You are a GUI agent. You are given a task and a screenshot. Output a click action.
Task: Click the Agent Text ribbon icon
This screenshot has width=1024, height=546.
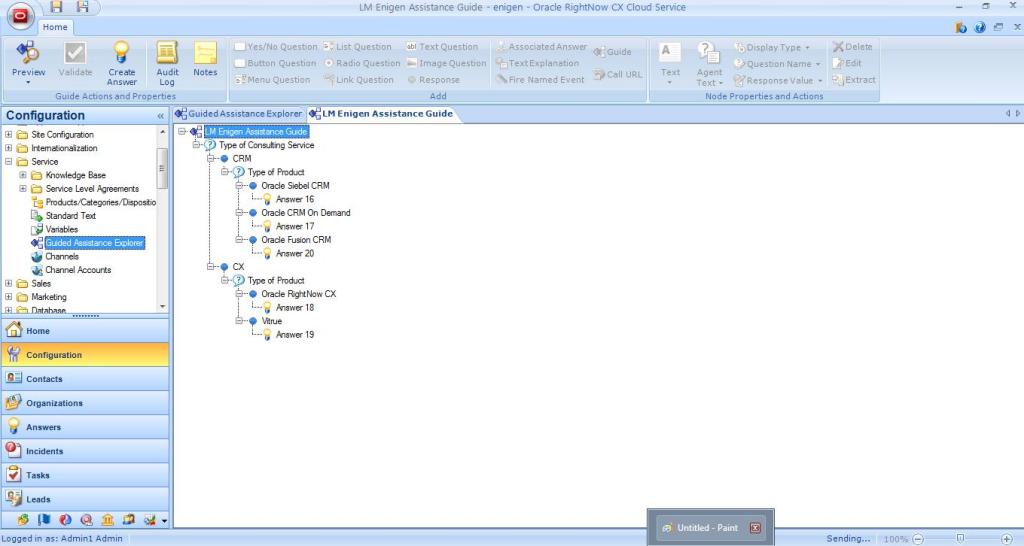[x=709, y=54]
